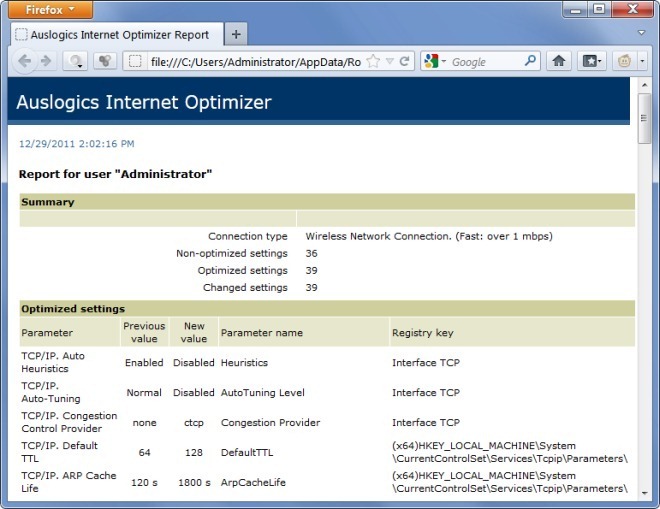This screenshot has width=660, height=509.
Task: Click the site identity icon in address bar
Action: [135, 61]
